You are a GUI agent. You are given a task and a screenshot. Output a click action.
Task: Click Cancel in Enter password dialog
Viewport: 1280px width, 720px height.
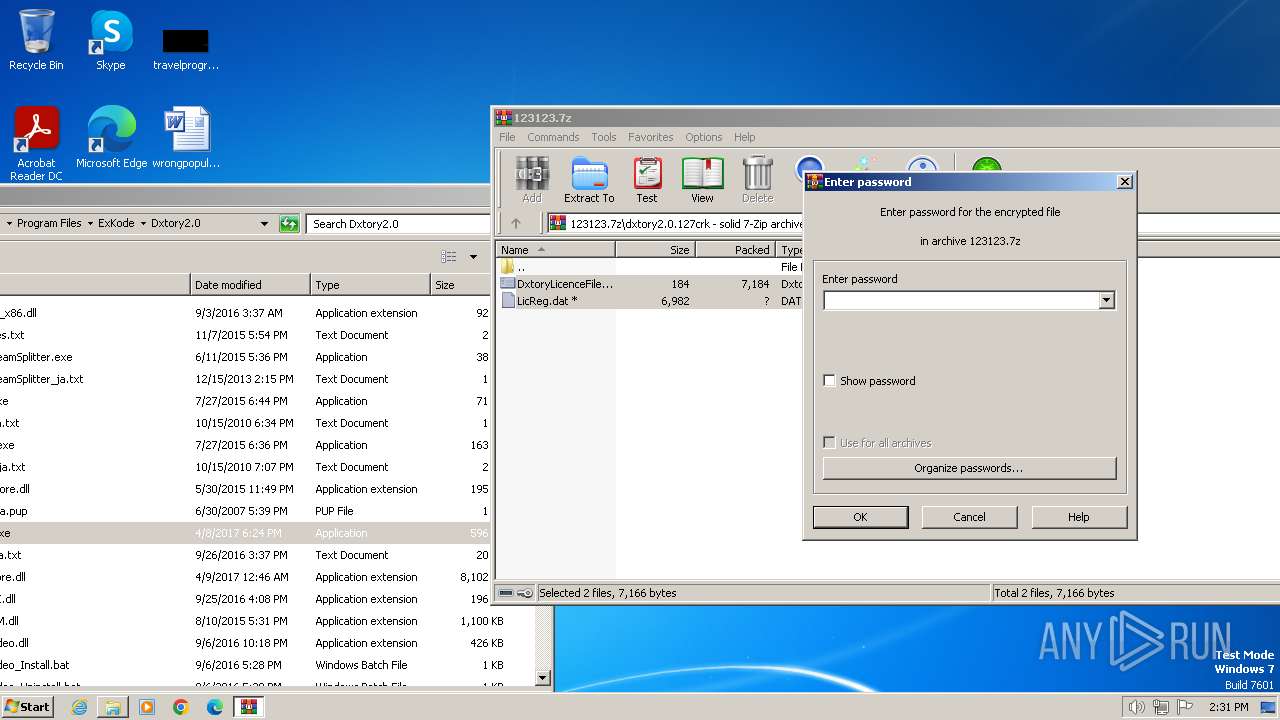[x=969, y=517]
